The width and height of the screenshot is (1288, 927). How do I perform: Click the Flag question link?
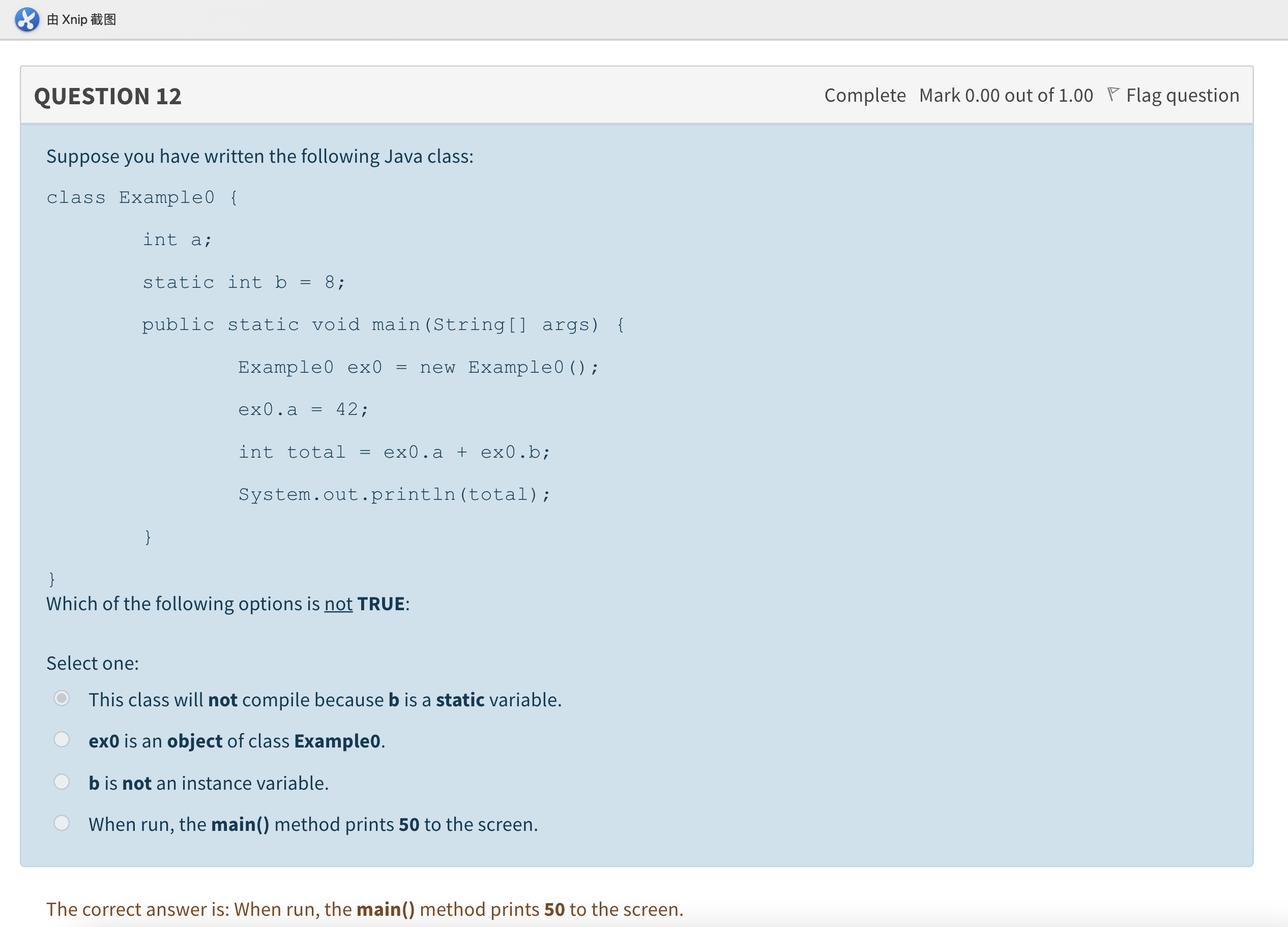coord(1182,96)
